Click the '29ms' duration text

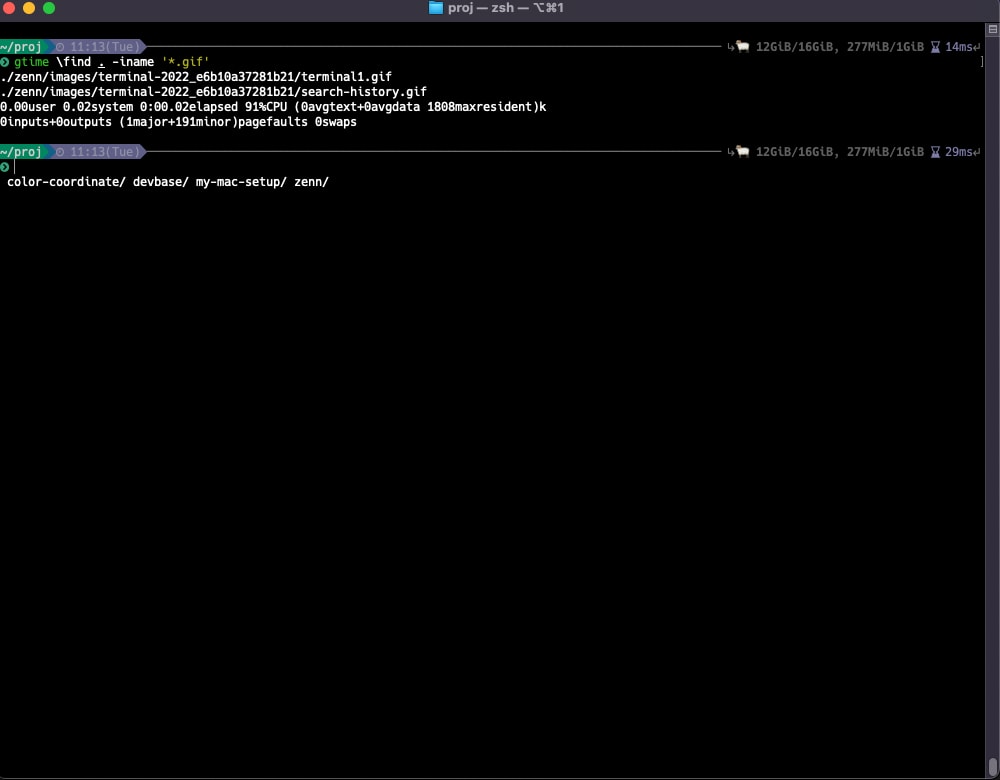[959, 152]
